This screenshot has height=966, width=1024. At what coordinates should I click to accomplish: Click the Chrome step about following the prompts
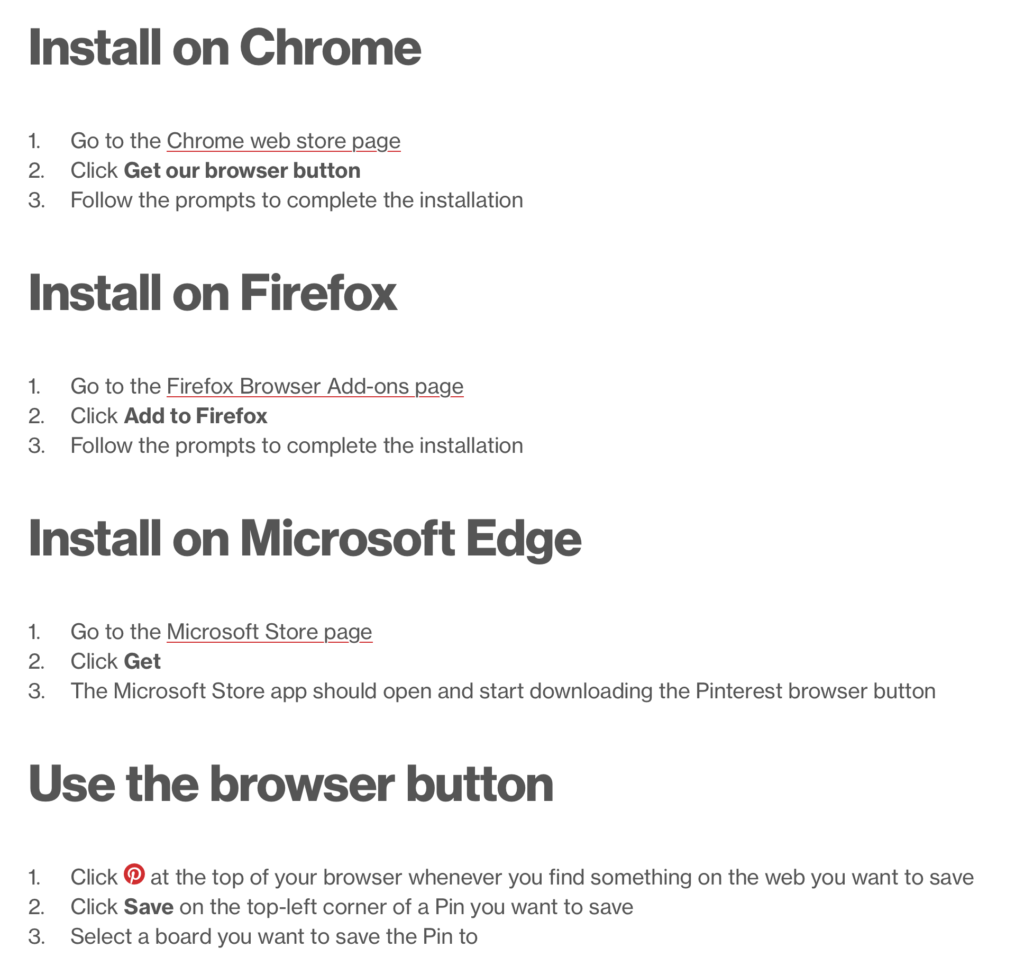296,200
